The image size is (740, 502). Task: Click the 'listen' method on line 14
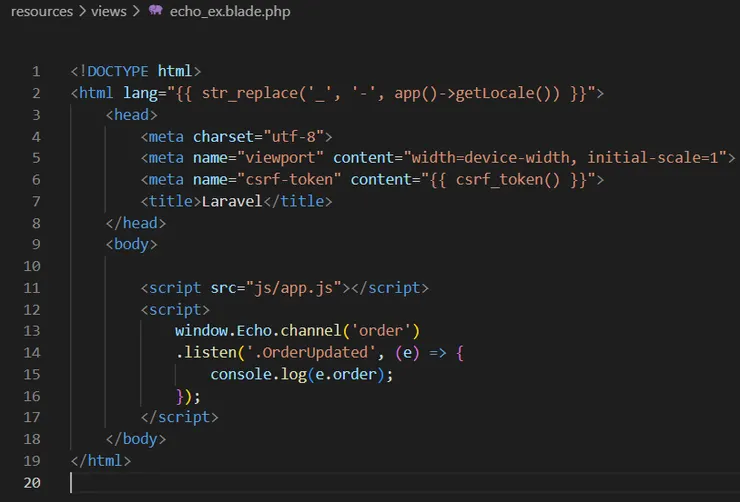tap(210, 352)
